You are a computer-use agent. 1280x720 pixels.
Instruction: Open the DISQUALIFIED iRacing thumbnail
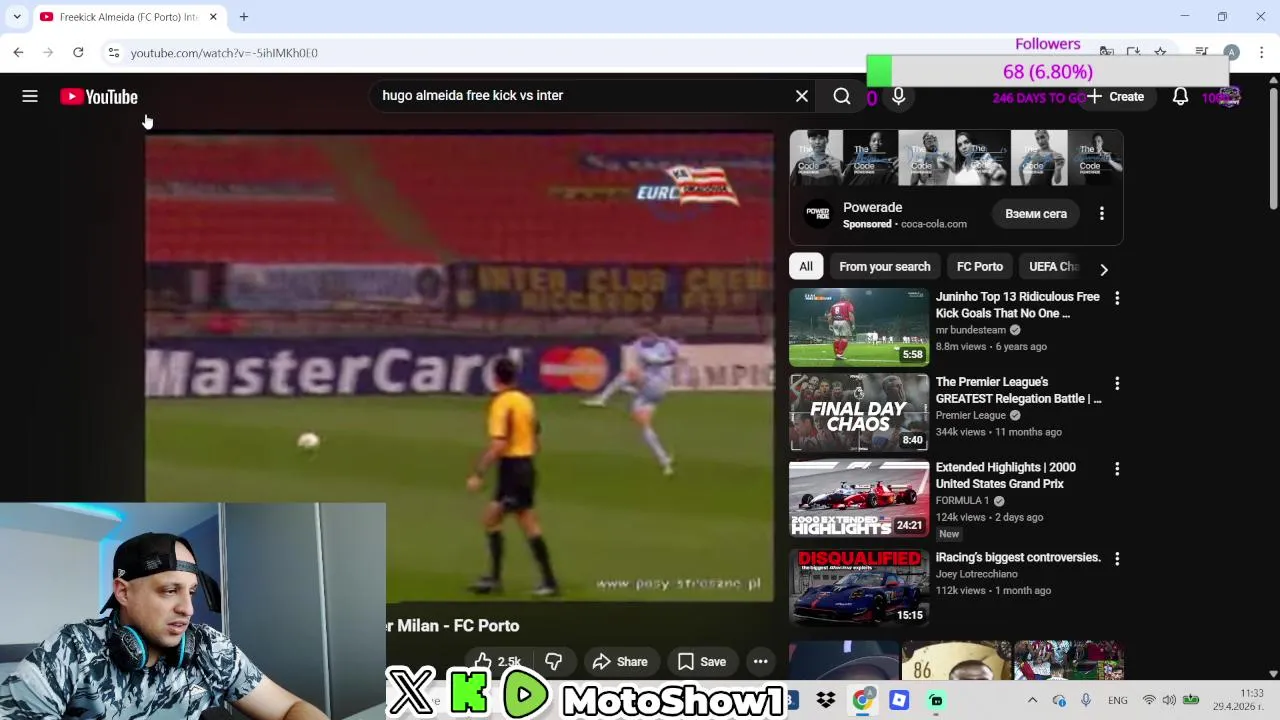(x=859, y=586)
